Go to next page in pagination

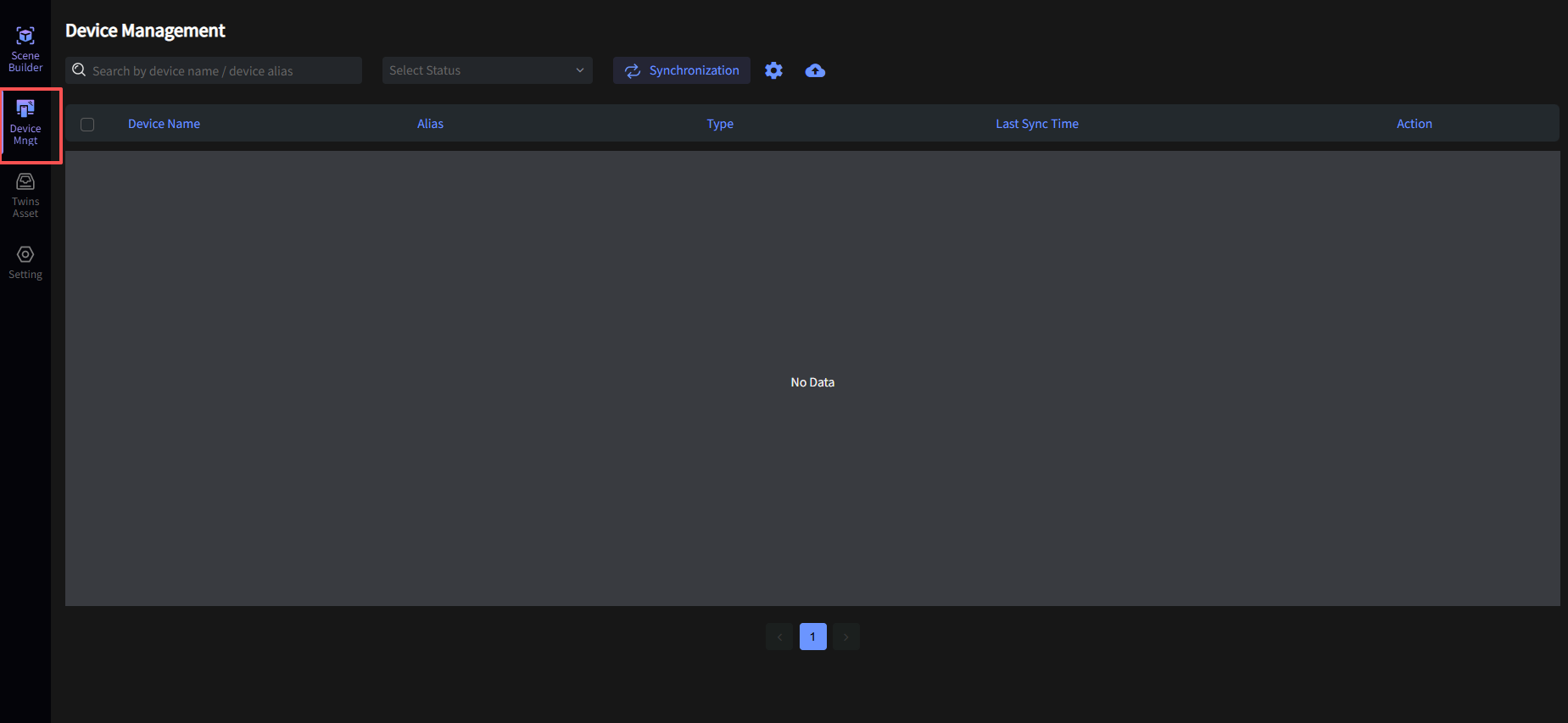point(846,637)
